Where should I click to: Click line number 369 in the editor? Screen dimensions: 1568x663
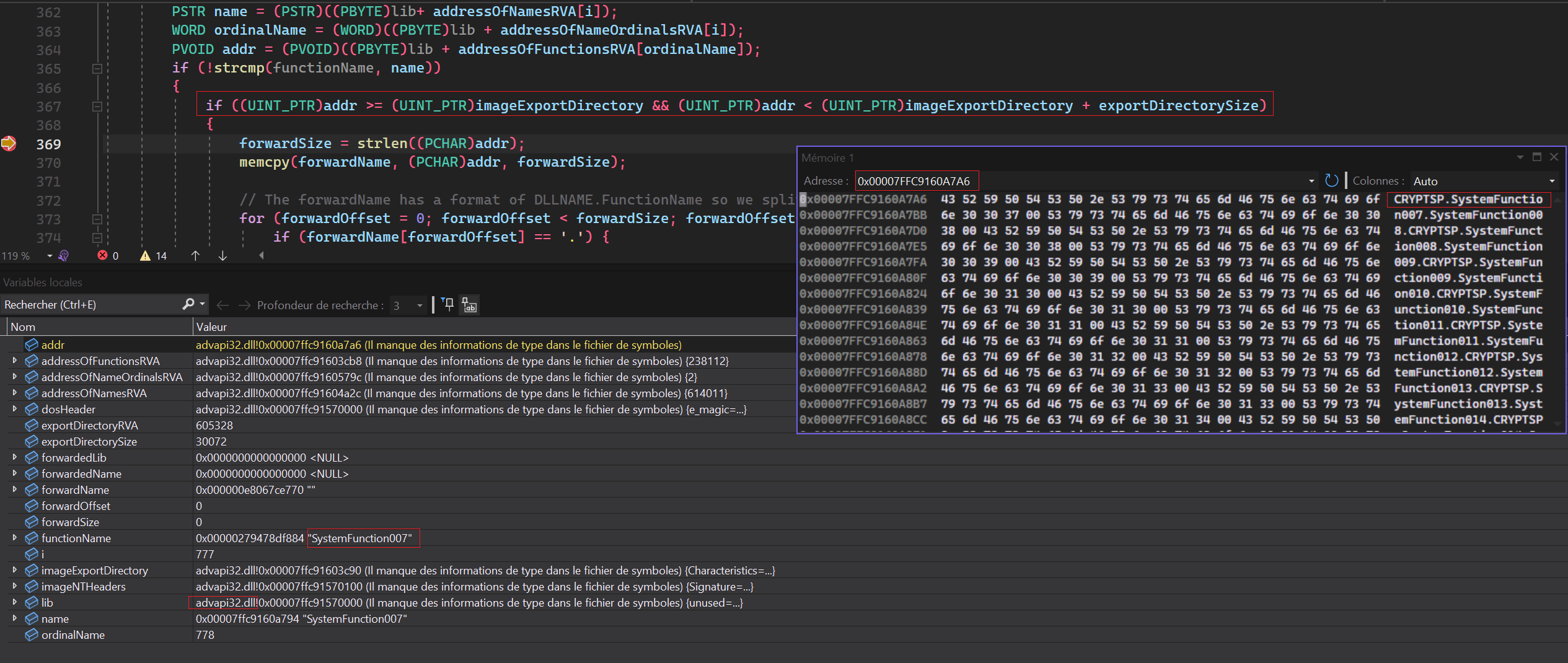48,144
